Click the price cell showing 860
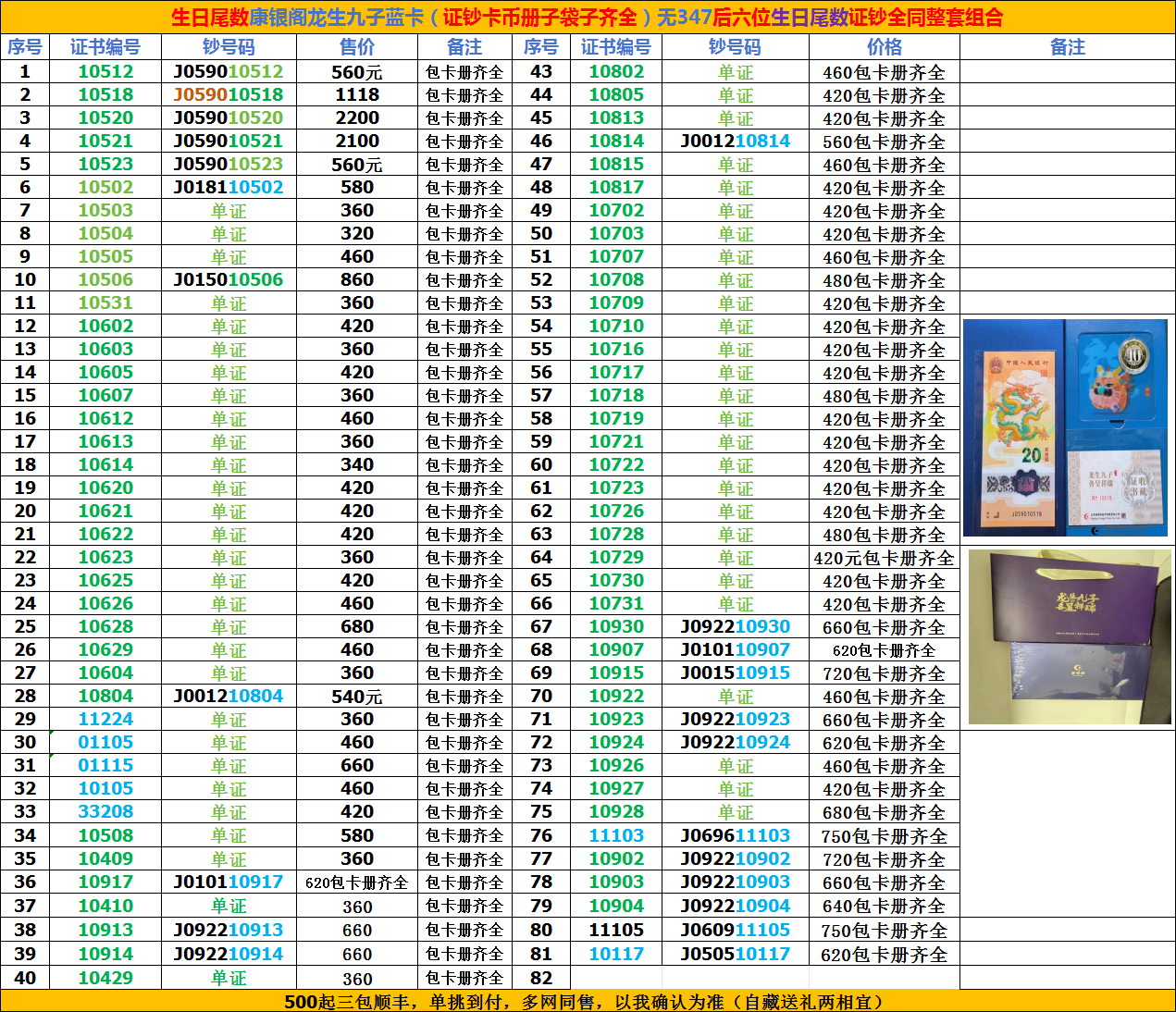This screenshot has width=1176, height=1012. point(357,279)
